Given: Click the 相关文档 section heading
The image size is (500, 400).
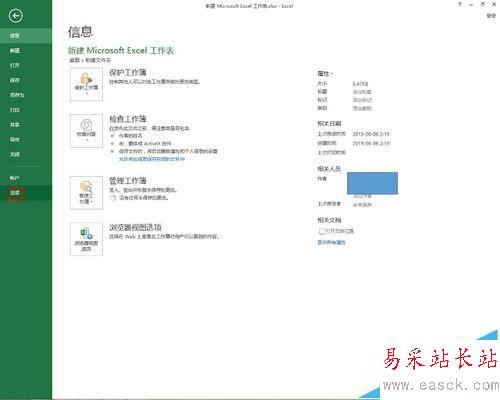Looking at the screenshot, I should (329, 220).
